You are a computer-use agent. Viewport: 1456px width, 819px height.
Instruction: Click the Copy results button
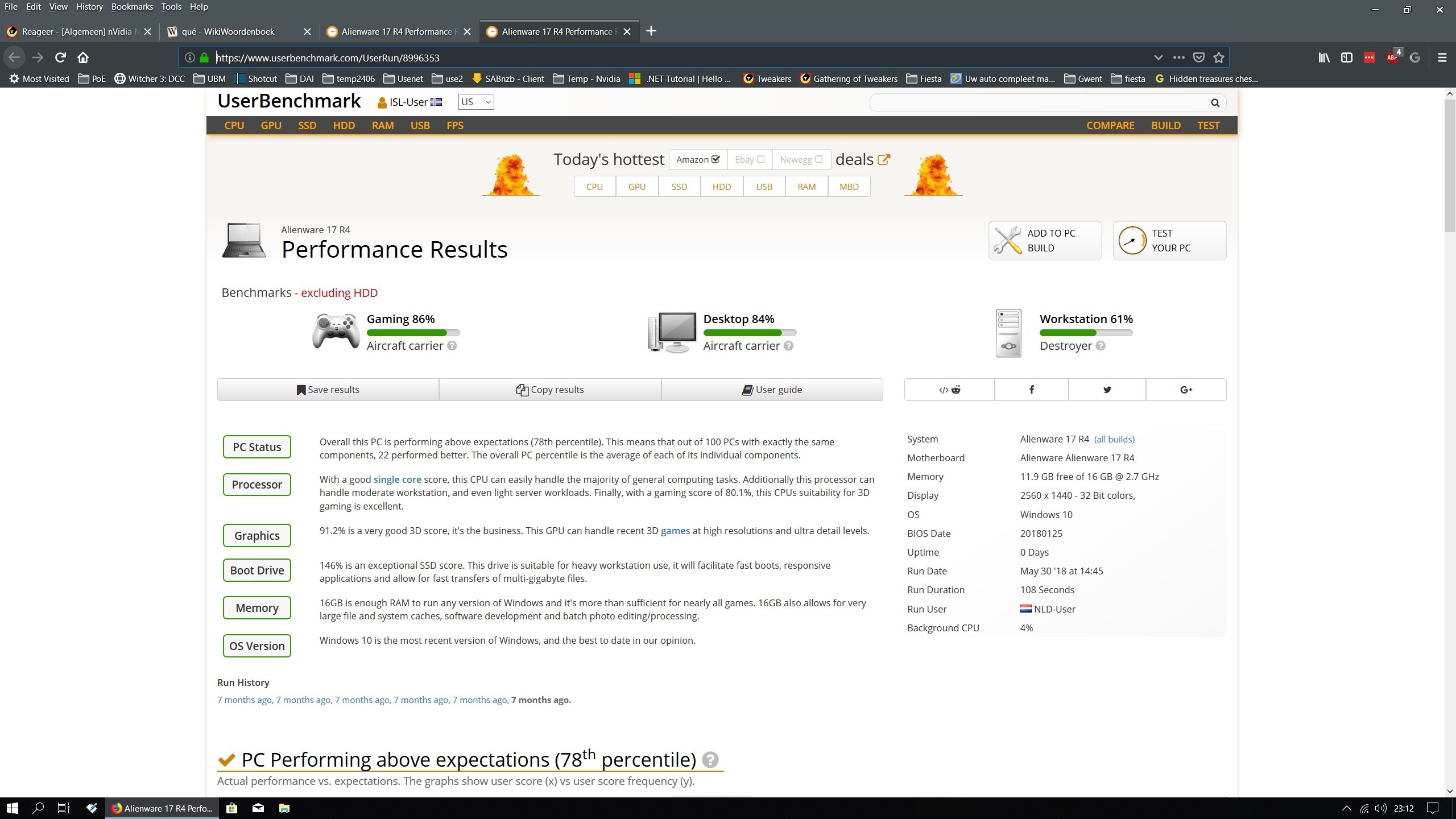point(550,390)
